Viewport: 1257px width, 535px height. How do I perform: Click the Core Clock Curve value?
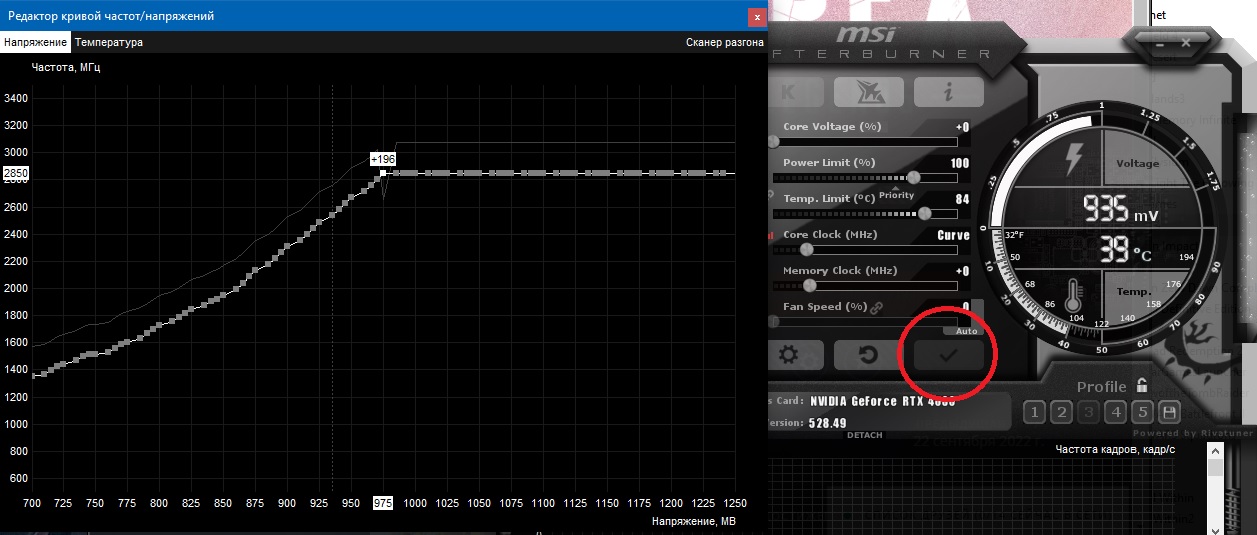[x=953, y=235]
